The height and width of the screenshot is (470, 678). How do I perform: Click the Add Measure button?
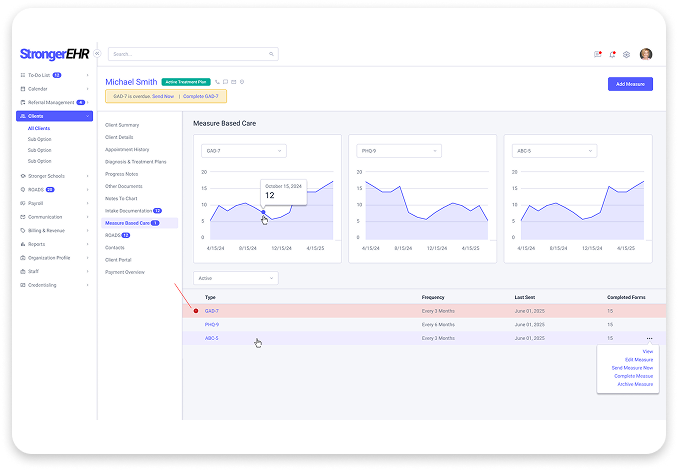coord(631,84)
